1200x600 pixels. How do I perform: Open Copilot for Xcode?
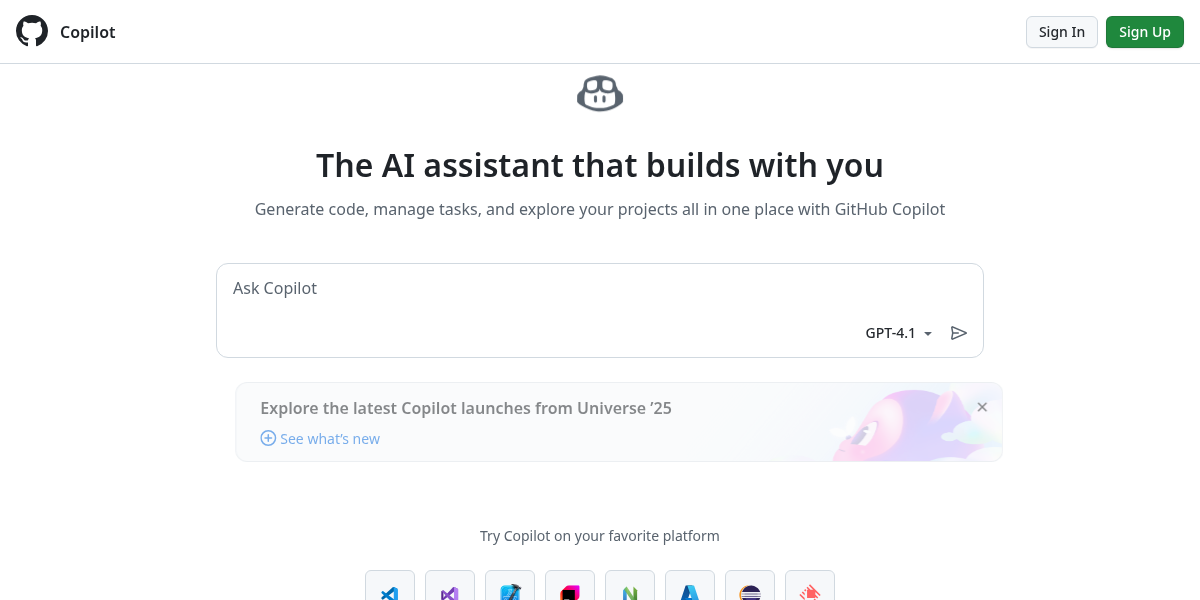pyautogui.click(x=509, y=592)
